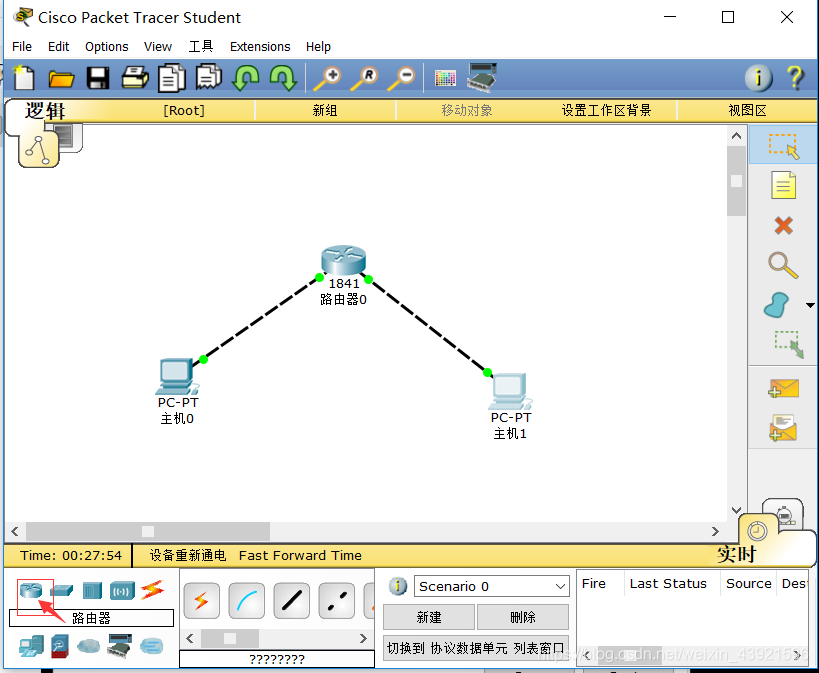
Task: Switch to the 逻辑 workspace tab
Action: (45, 111)
